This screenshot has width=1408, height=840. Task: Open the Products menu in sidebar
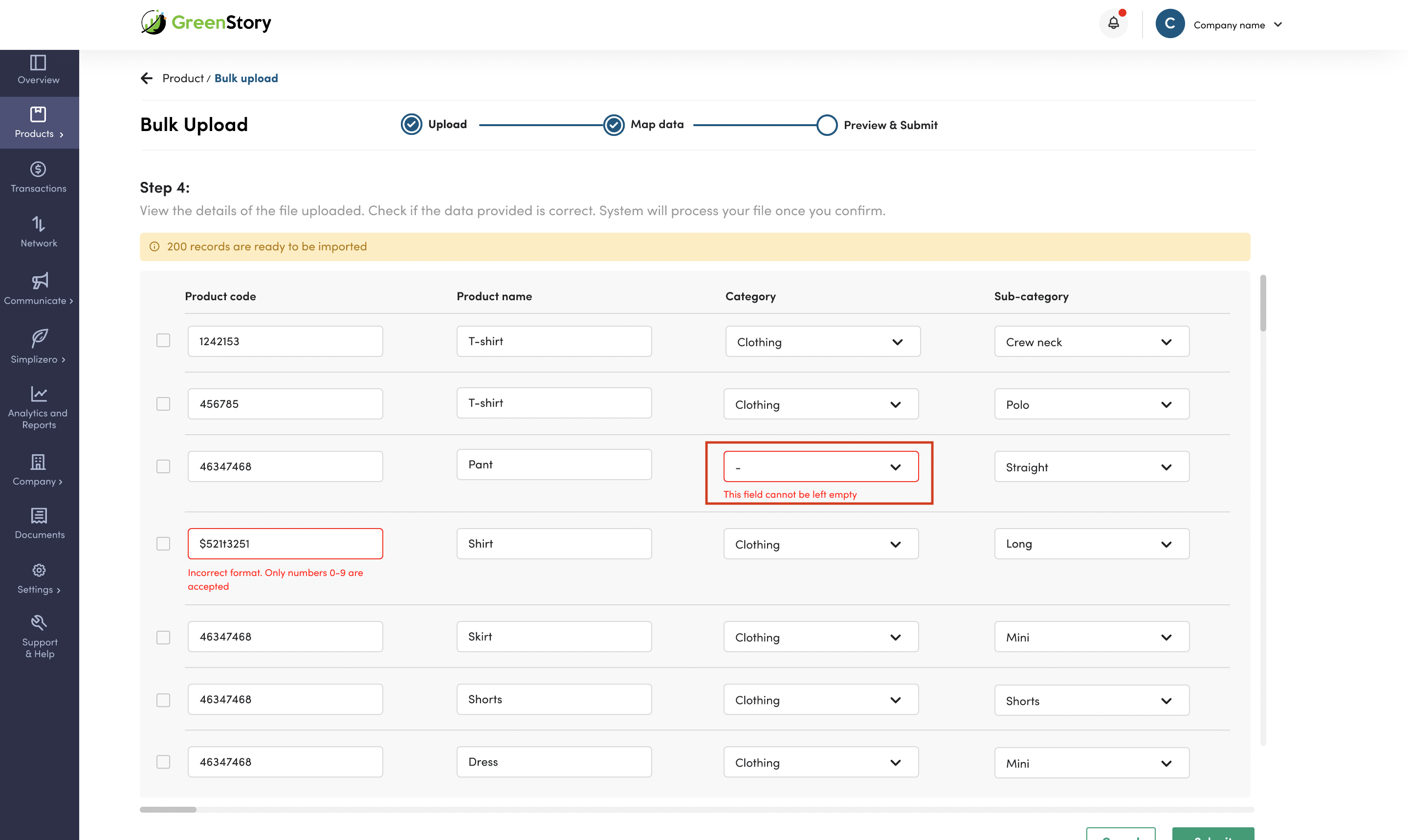(x=39, y=123)
